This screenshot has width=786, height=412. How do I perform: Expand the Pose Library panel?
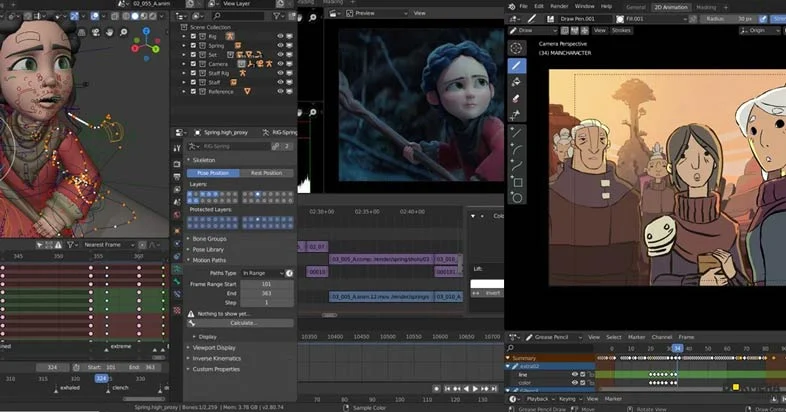(208, 249)
